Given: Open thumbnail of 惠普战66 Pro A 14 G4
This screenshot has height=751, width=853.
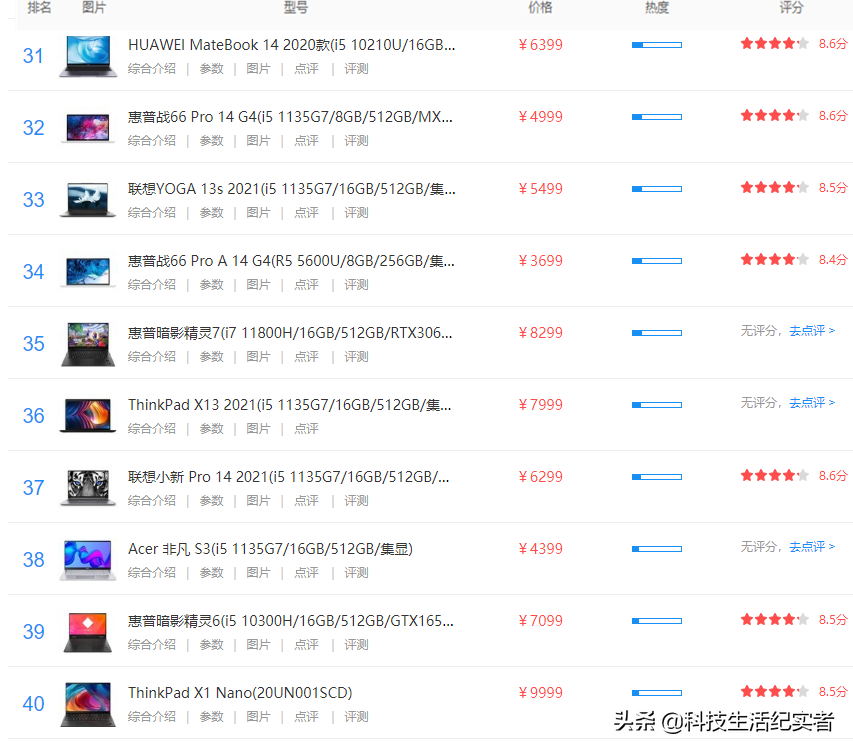Looking at the screenshot, I should point(88,272).
